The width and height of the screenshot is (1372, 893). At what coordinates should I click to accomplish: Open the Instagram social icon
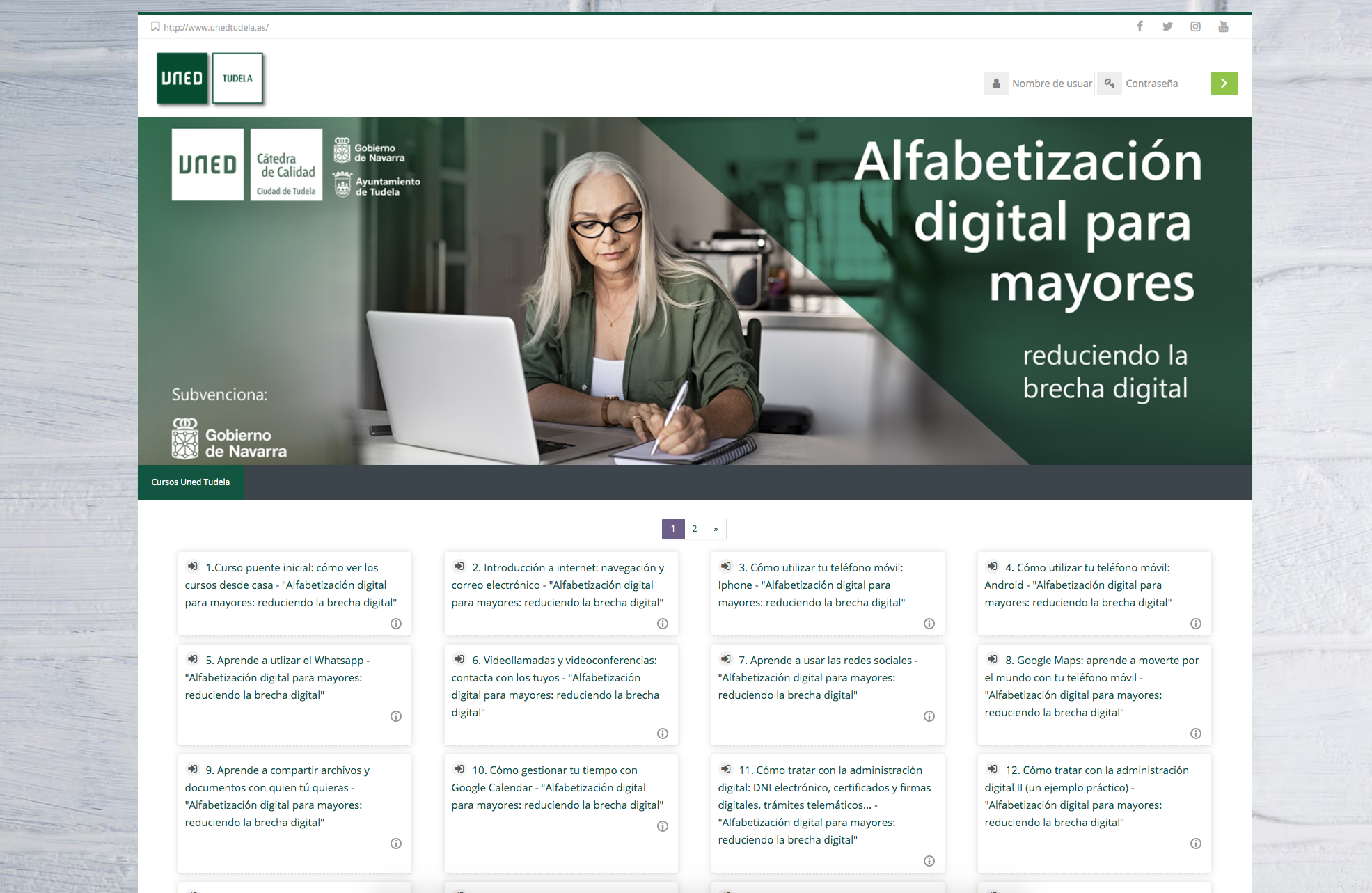click(1195, 26)
